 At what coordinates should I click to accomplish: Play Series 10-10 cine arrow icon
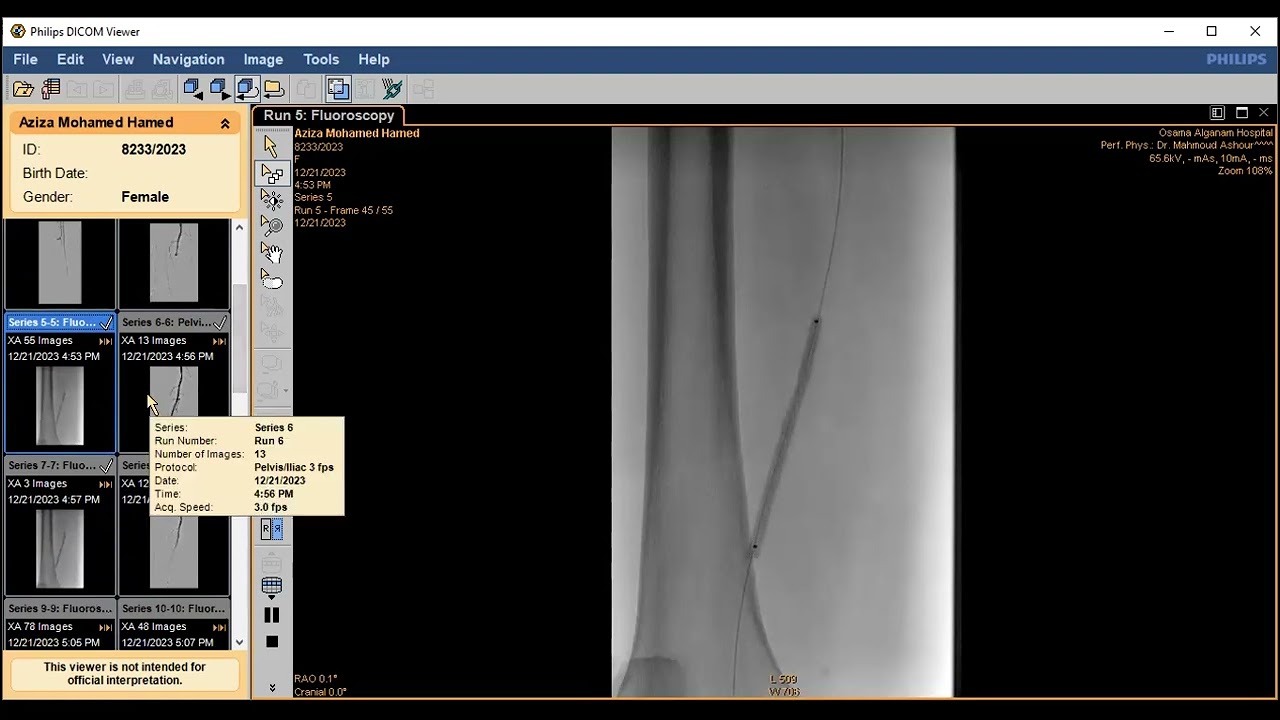219,627
